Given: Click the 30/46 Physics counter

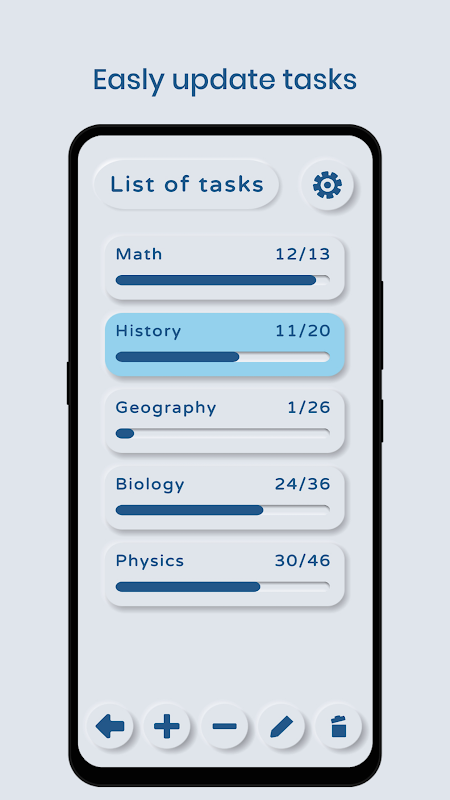Looking at the screenshot, I should (x=303, y=561).
